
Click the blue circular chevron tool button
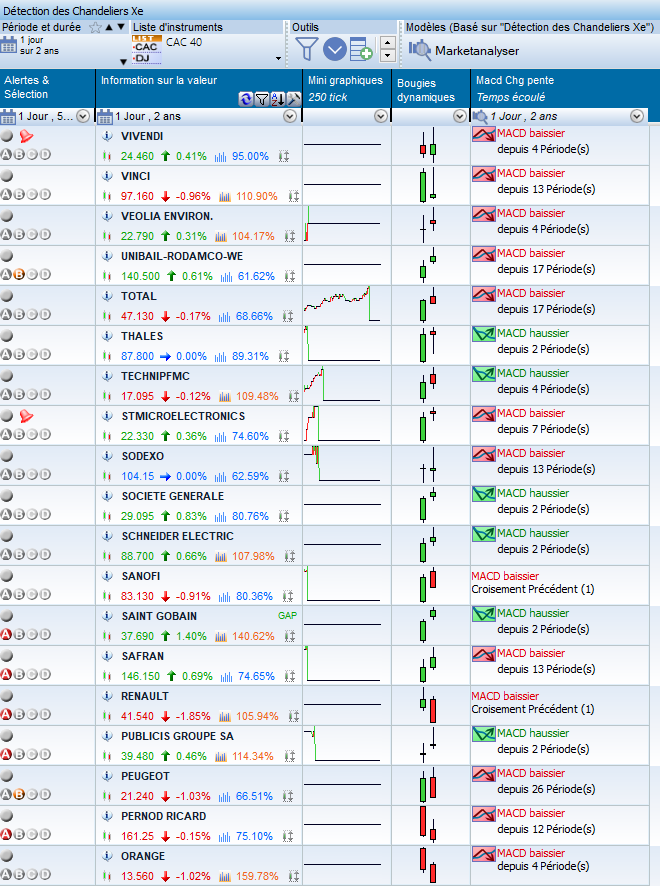point(335,49)
